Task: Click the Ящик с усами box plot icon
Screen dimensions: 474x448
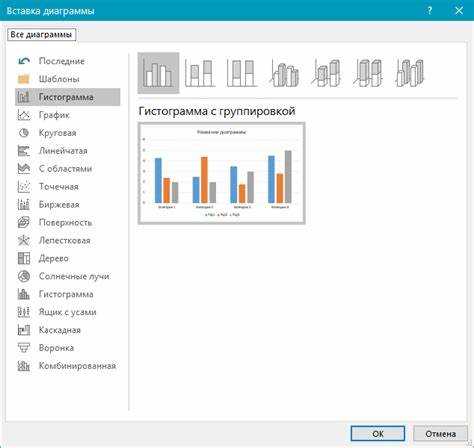Action: click(24, 312)
